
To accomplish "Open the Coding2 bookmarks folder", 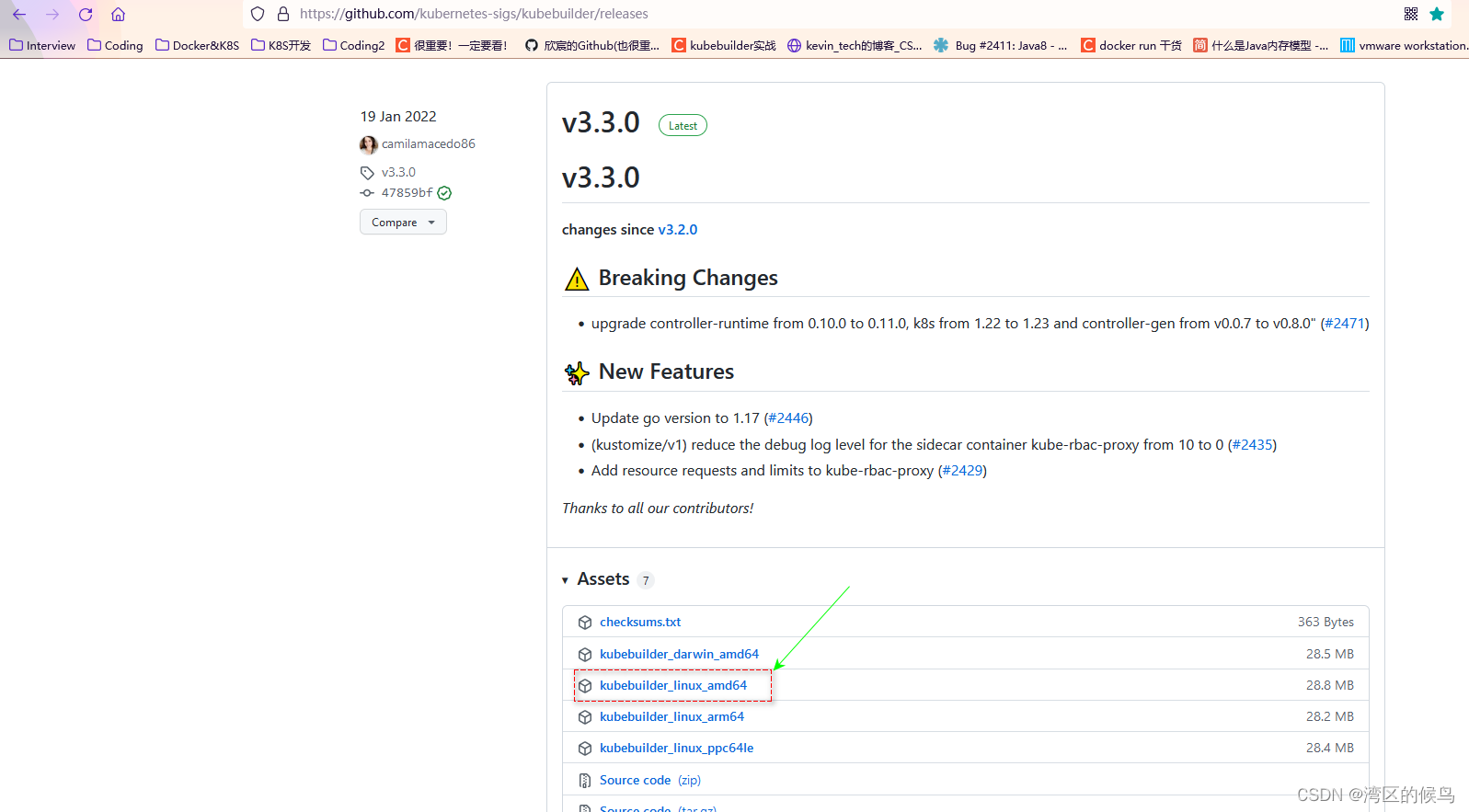I will (353, 45).
